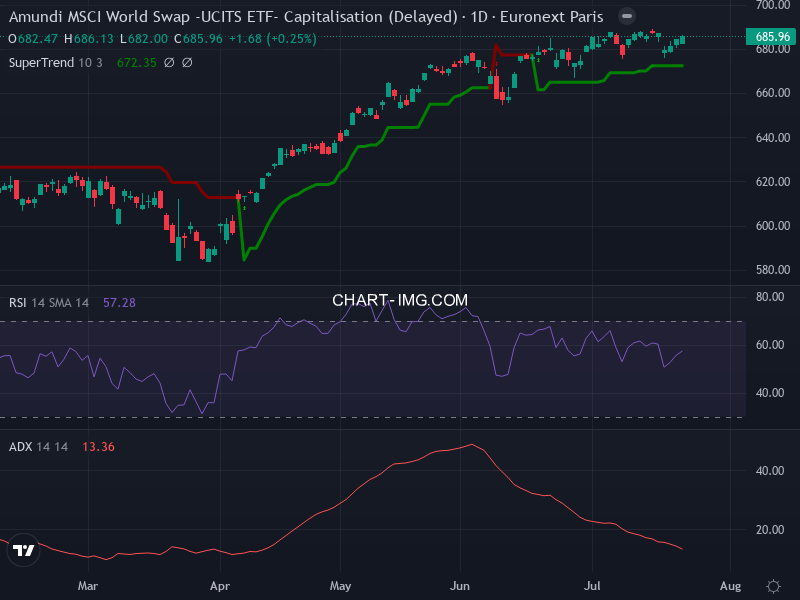Click the open price value 682.47
This screenshot has height=600, width=800.
tap(38, 39)
